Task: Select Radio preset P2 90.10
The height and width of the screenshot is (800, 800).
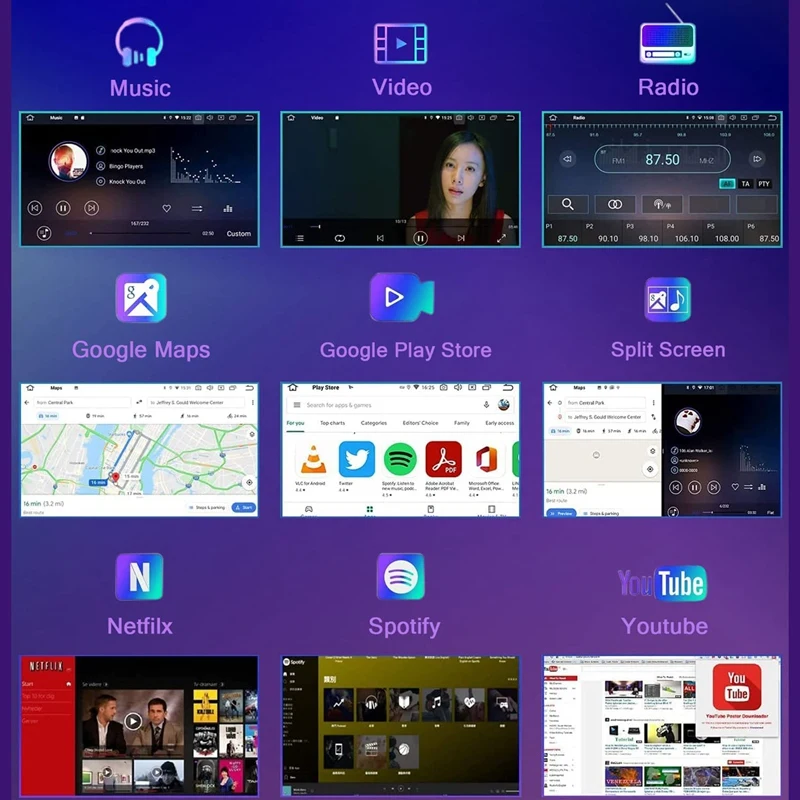Action: 603,233
